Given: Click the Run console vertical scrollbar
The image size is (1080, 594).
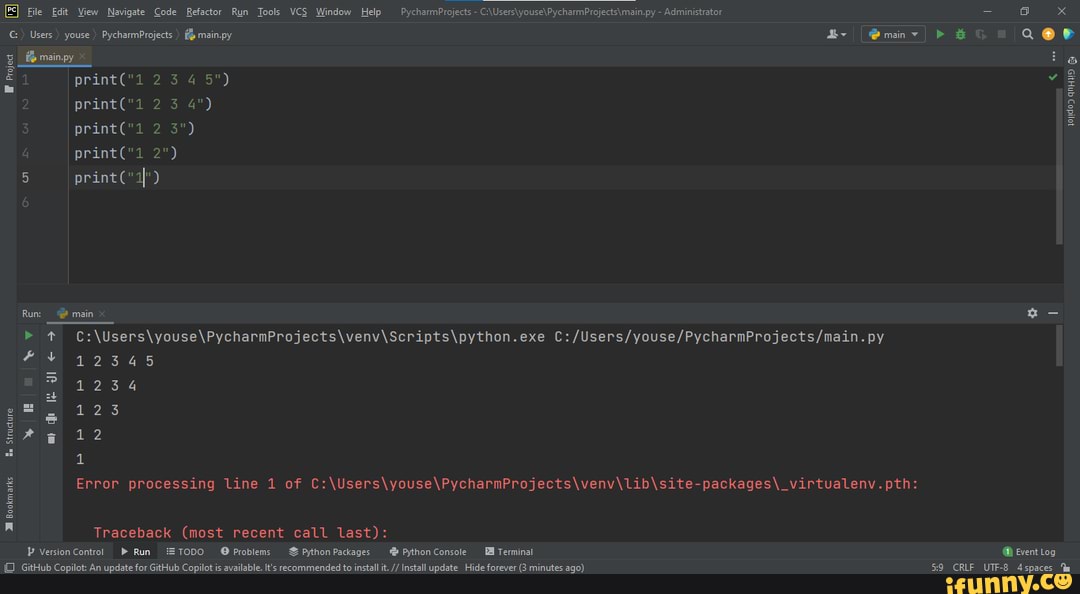Looking at the screenshot, I should [x=1059, y=346].
